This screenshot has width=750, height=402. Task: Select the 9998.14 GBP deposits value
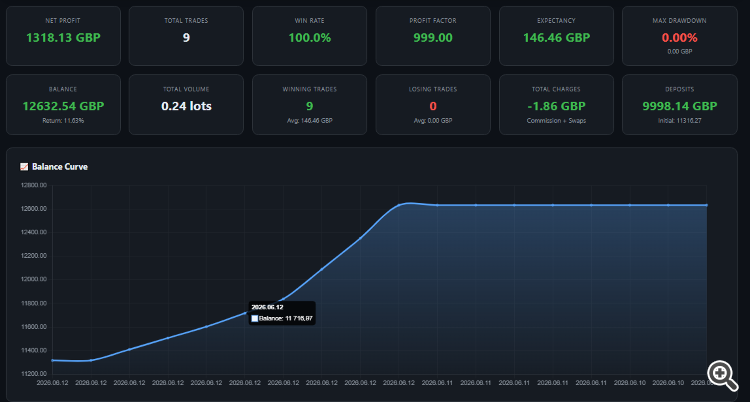click(679, 106)
